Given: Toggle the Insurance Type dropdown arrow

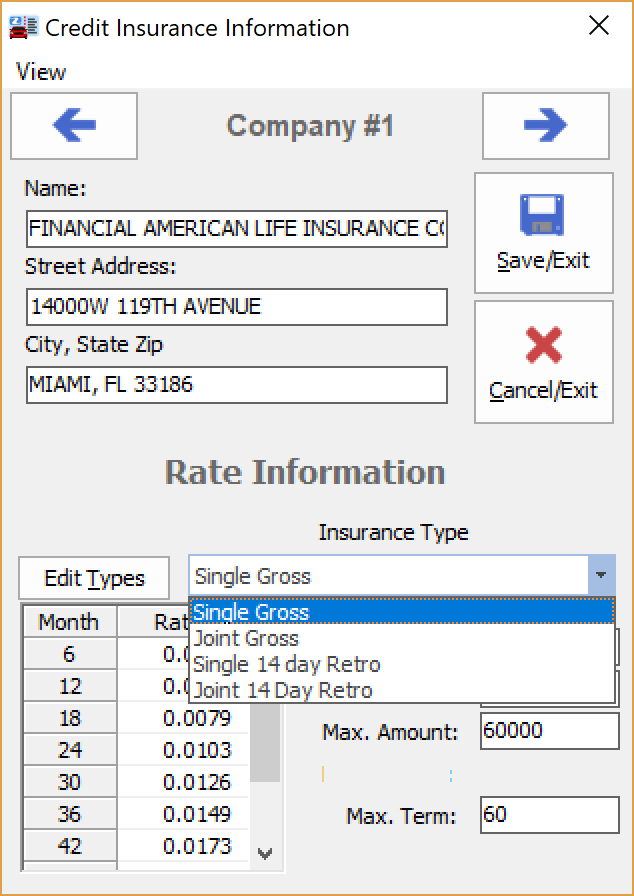Looking at the screenshot, I should point(601,575).
